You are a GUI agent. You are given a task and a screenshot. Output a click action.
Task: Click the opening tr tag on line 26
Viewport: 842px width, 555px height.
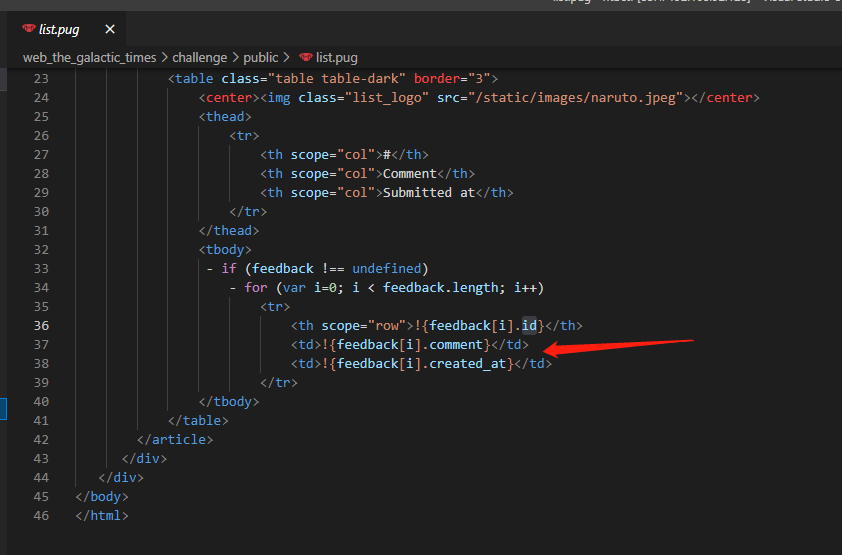244,136
